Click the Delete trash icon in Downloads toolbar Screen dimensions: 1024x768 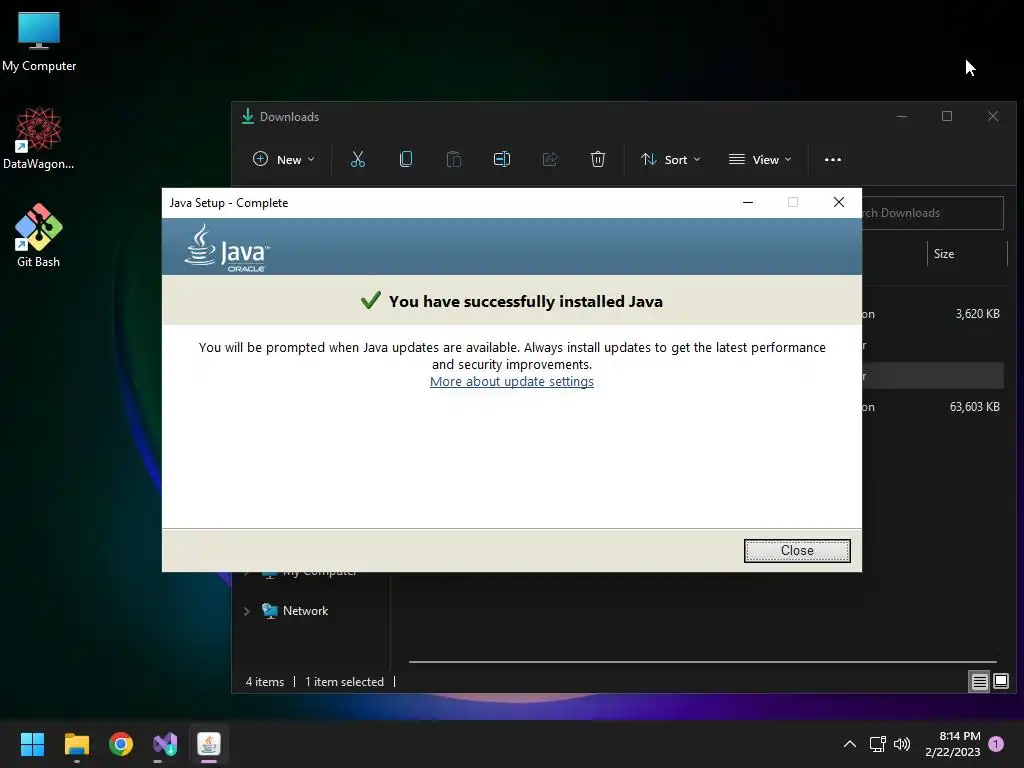[598, 159]
